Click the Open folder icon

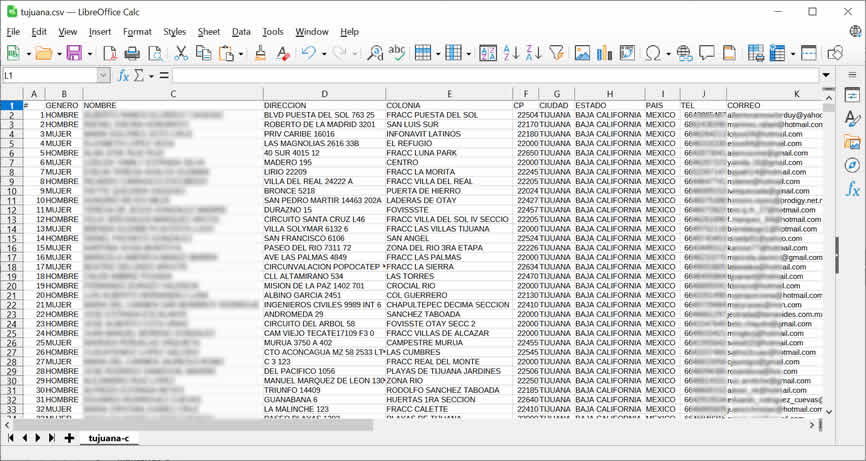tap(43, 53)
